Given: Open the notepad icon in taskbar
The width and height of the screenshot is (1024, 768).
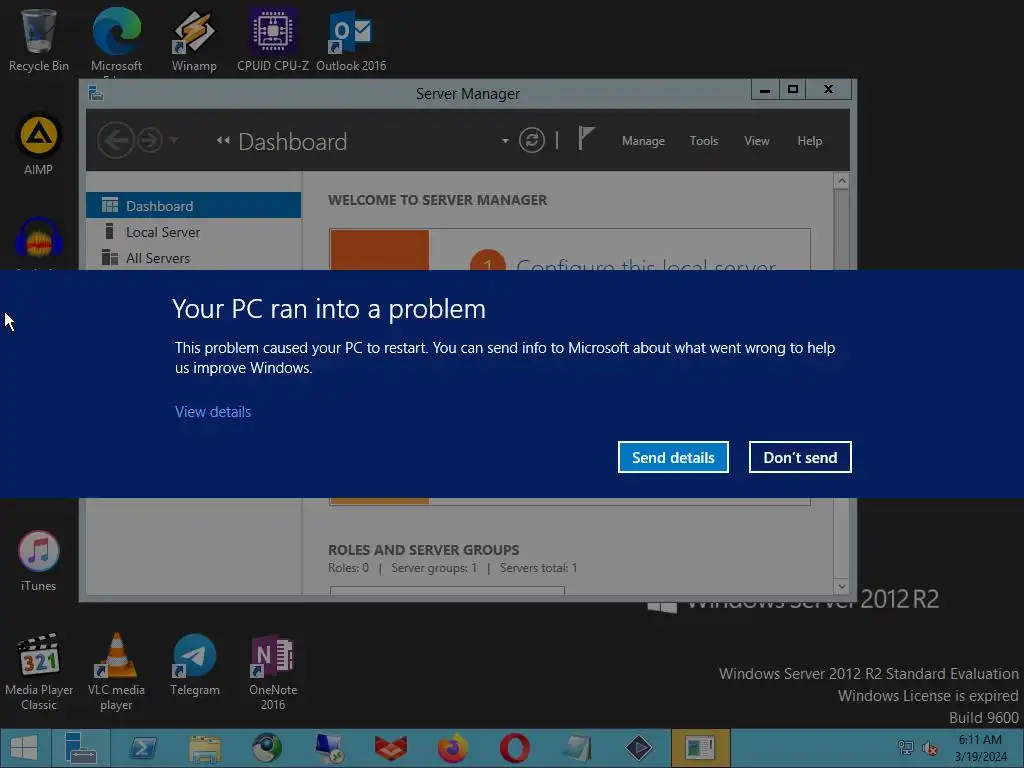Looking at the screenshot, I should pos(577,748).
